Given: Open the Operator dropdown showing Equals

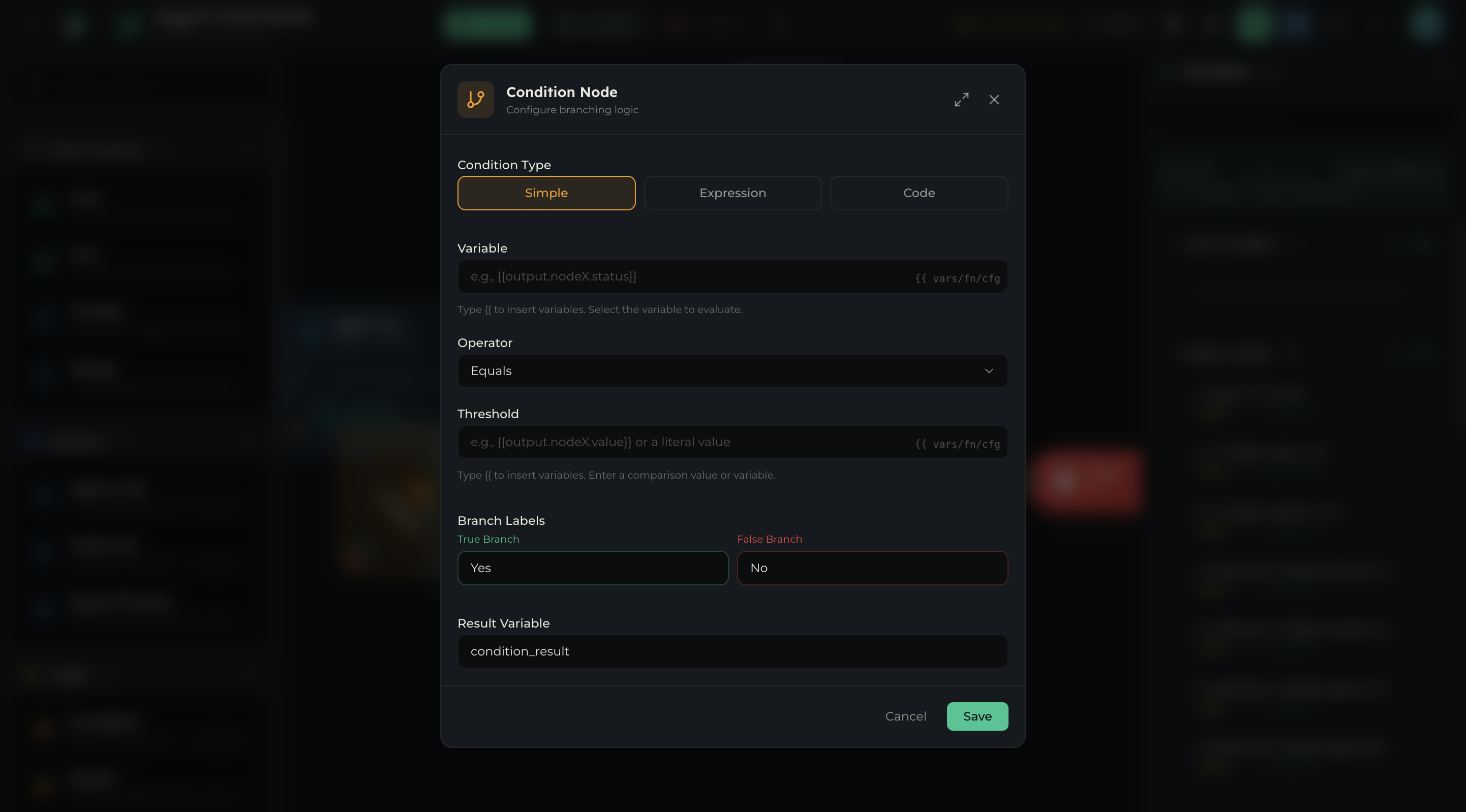Looking at the screenshot, I should click(732, 371).
